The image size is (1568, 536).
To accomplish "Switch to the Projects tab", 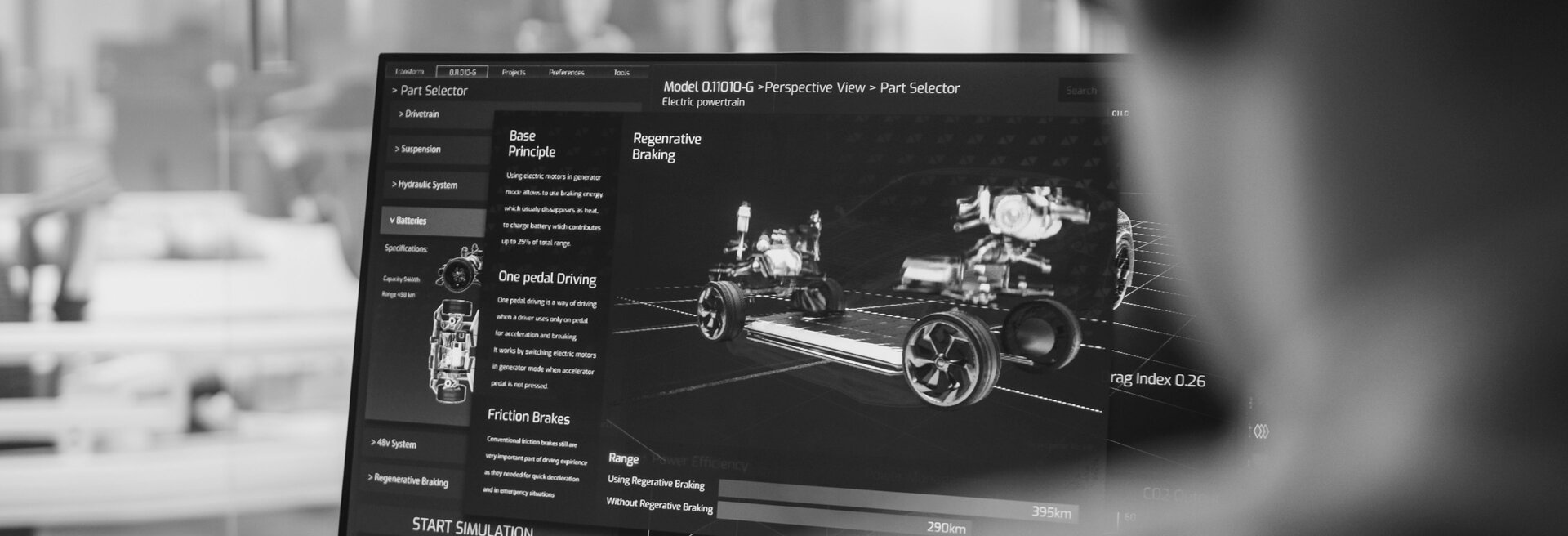I will (514, 73).
